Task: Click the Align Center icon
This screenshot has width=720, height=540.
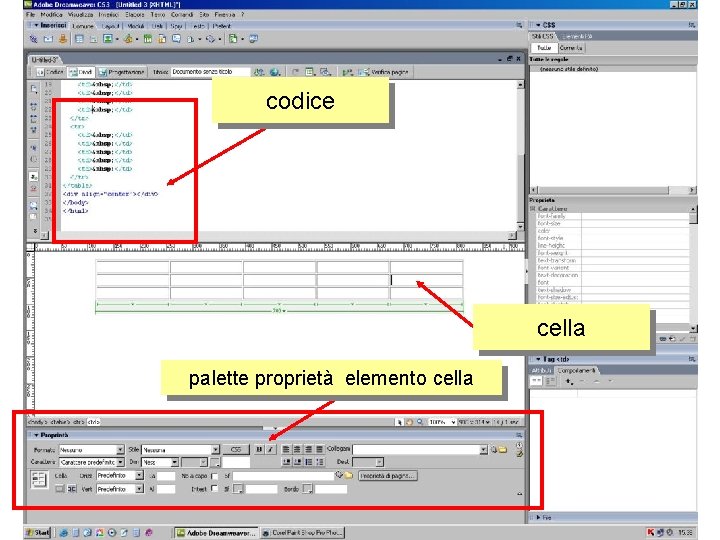Action: 297,450
